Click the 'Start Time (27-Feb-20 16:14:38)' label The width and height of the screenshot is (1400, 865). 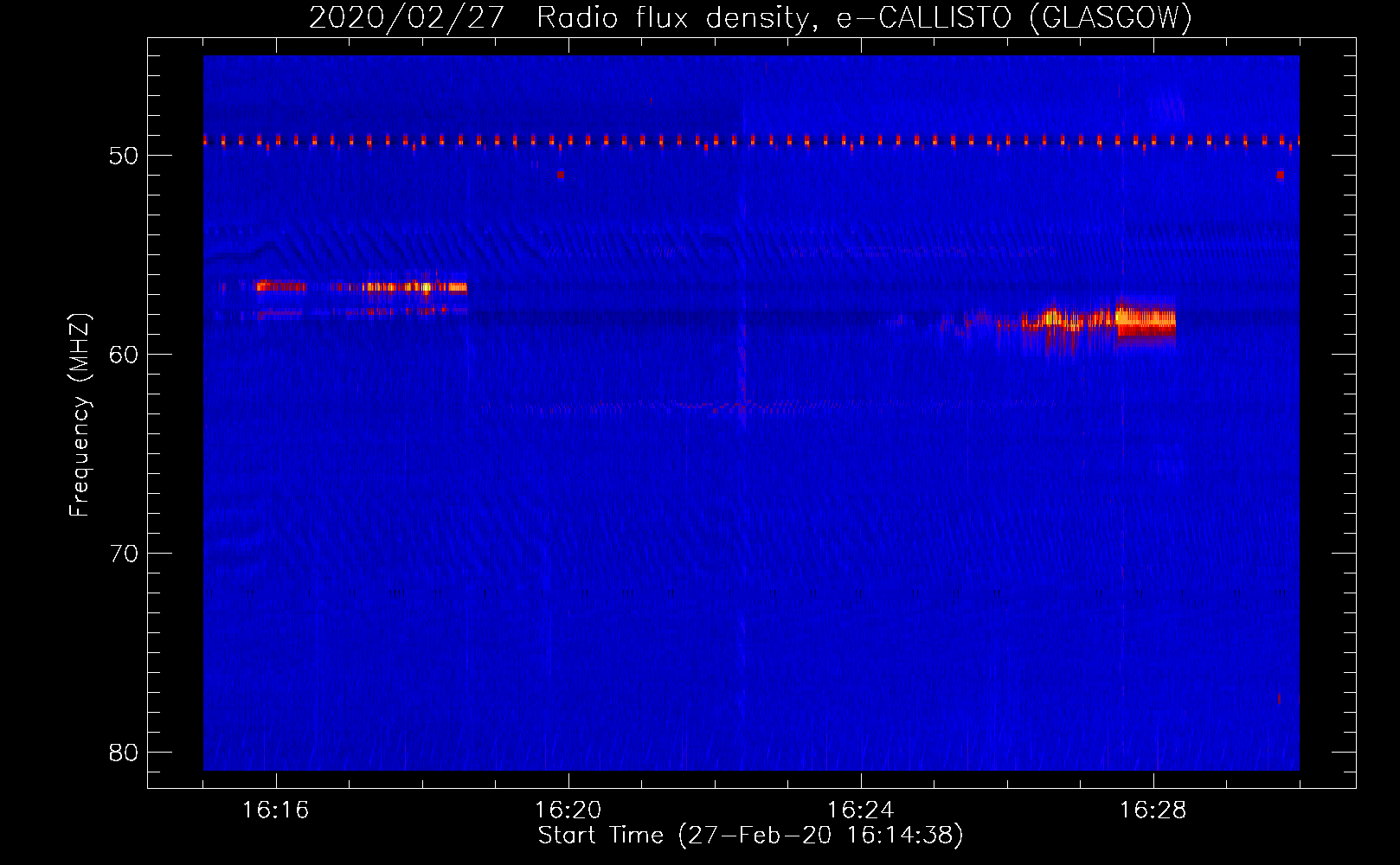tap(750, 836)
